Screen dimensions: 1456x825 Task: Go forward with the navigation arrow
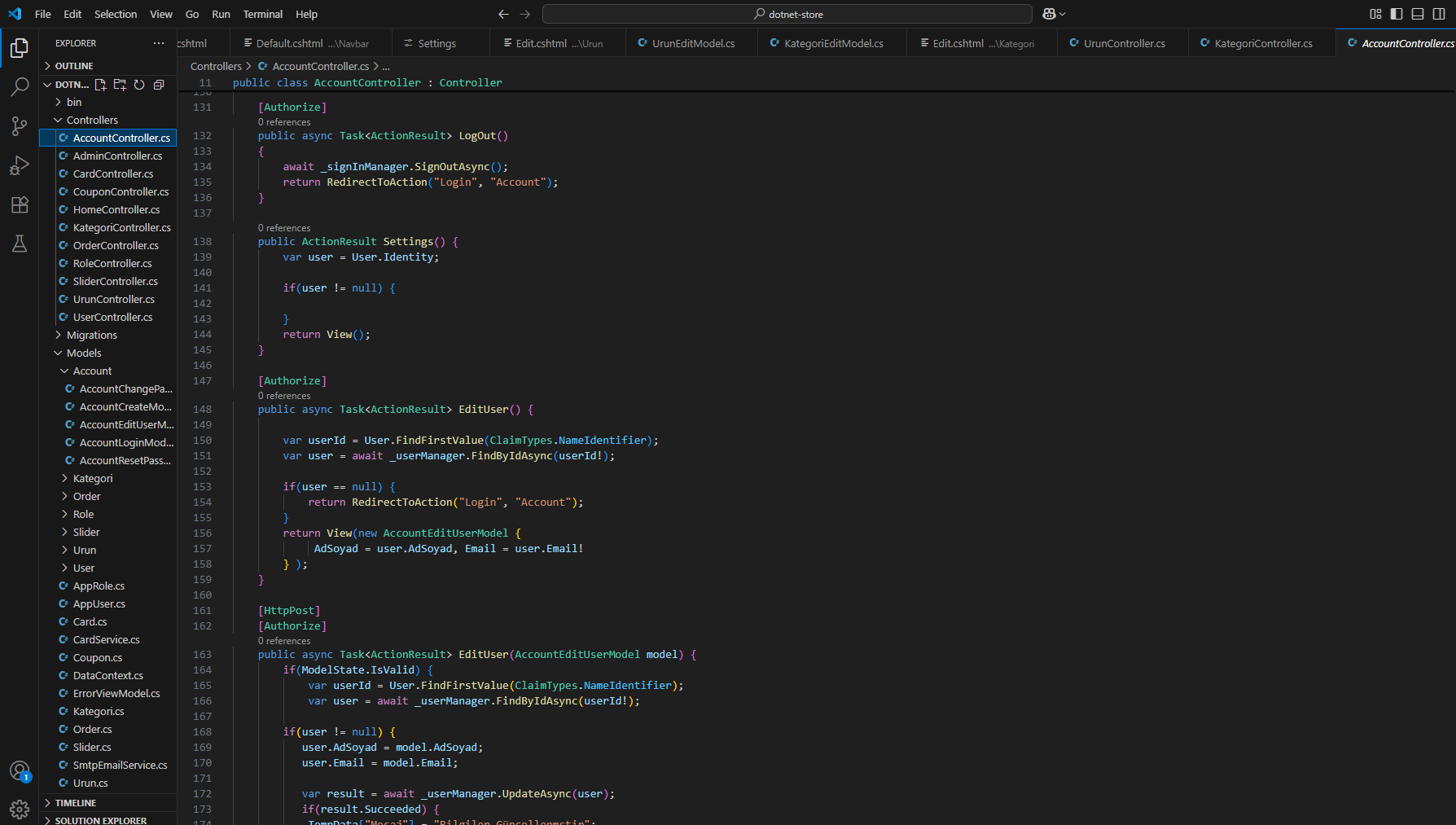(x=525, y=14)
